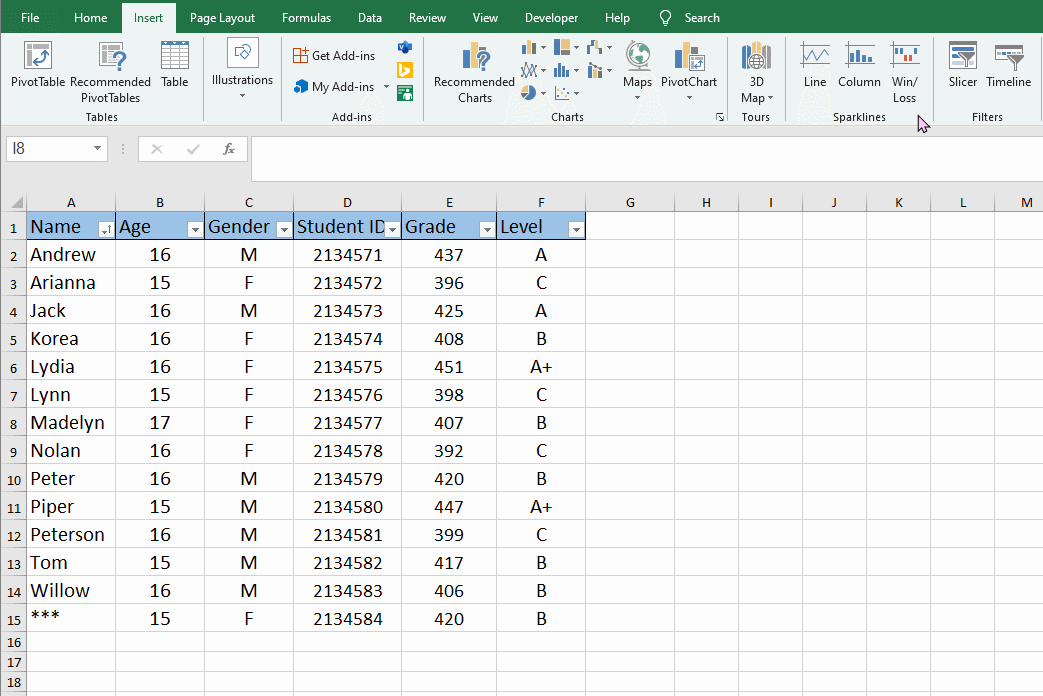Switch to the Page Layout tab
This screenshot has height=696, width=1043.
(222, 18)
